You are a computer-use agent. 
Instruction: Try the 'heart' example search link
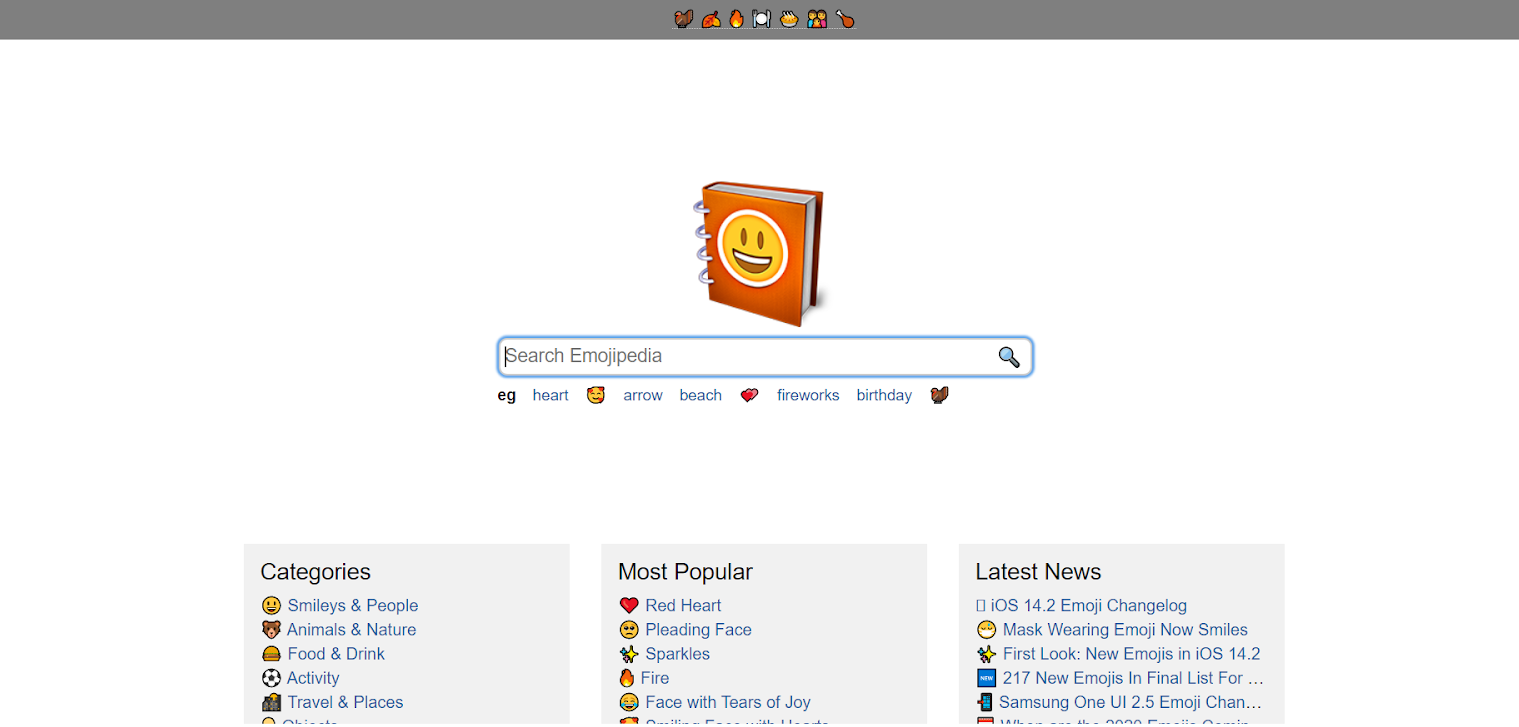pyautogui.click(x=550, y=395)
